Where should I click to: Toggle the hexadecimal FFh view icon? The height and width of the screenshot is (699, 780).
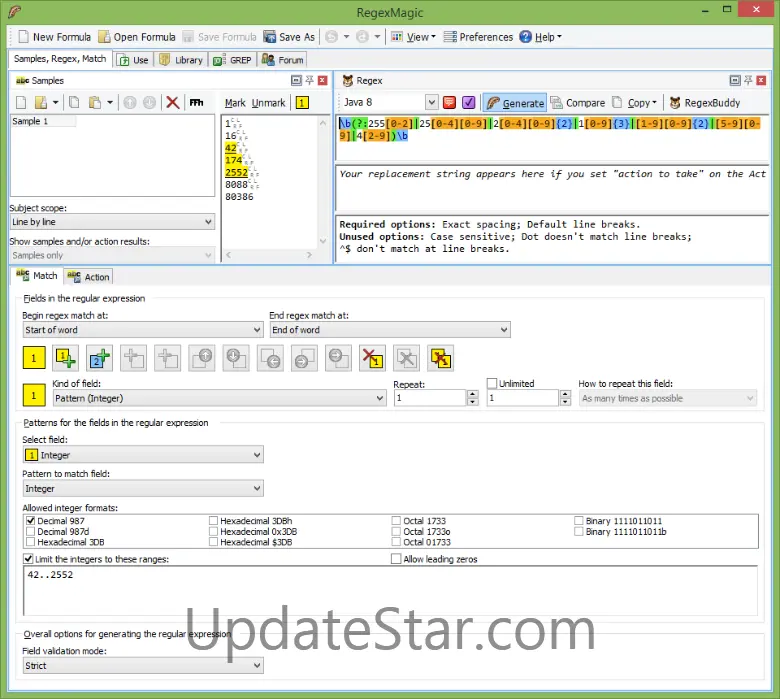point(196,102)
